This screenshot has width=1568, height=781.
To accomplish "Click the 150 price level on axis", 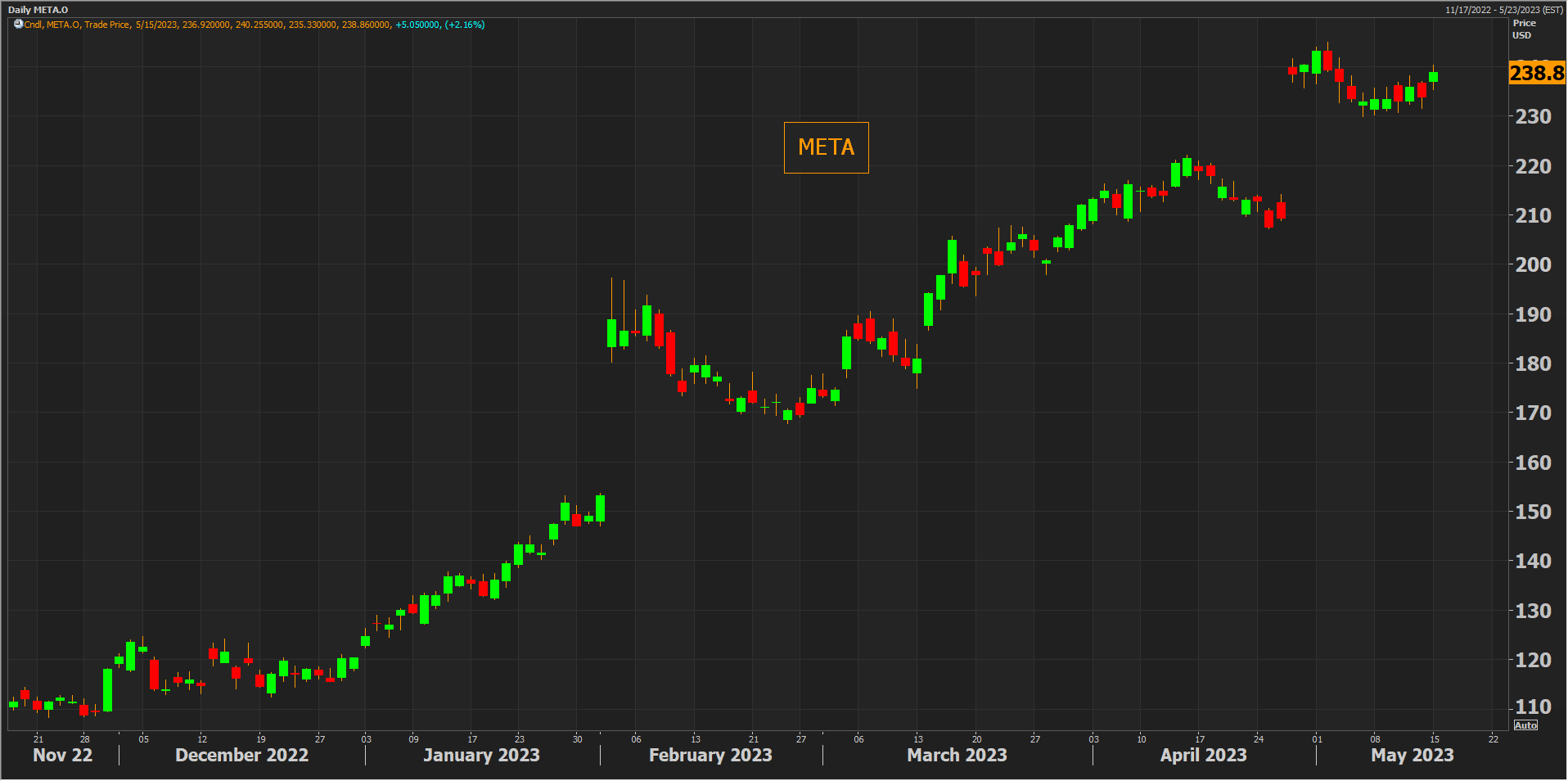I will point(1533,512).
